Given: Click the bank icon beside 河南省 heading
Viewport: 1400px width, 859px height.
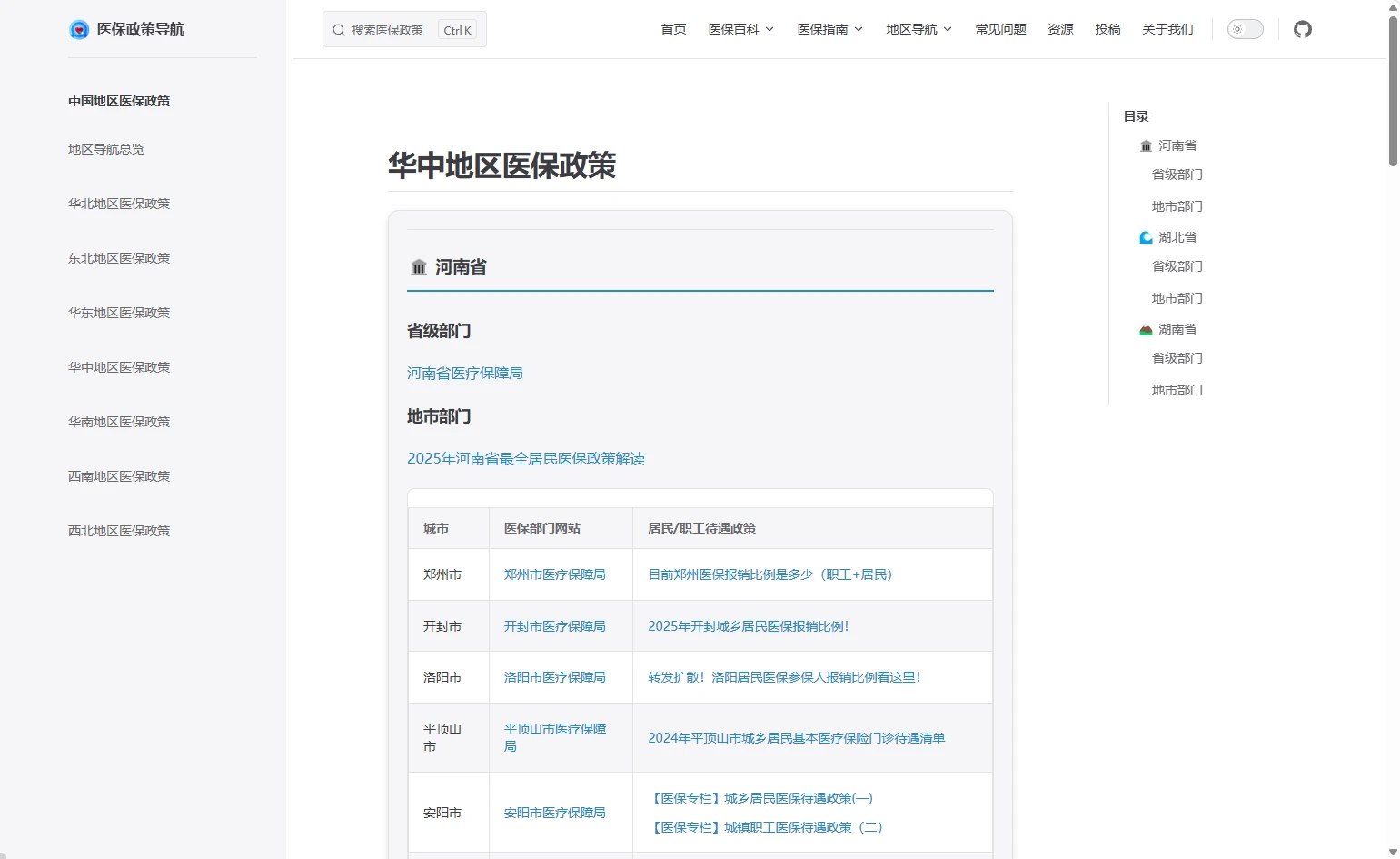Looking at the screenshot, I should pos(419,267).
